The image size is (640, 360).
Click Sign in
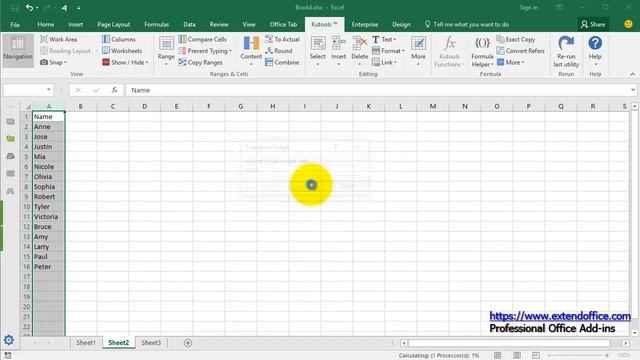[x=529, y=7]
